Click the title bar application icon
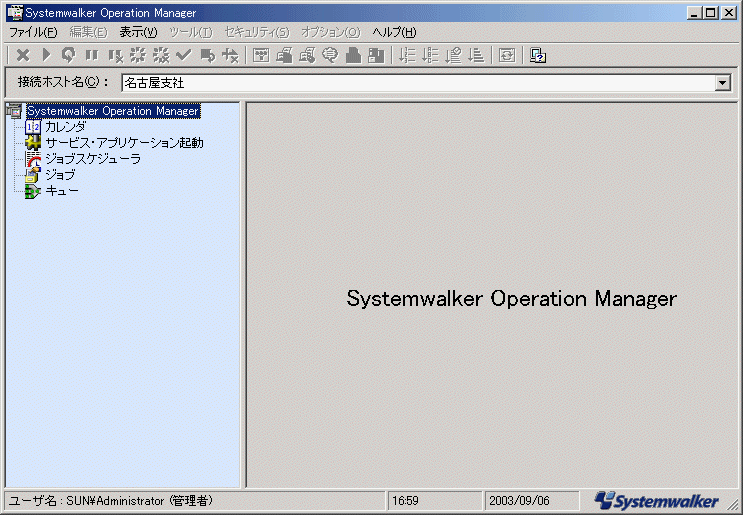 tap(15, 13)
